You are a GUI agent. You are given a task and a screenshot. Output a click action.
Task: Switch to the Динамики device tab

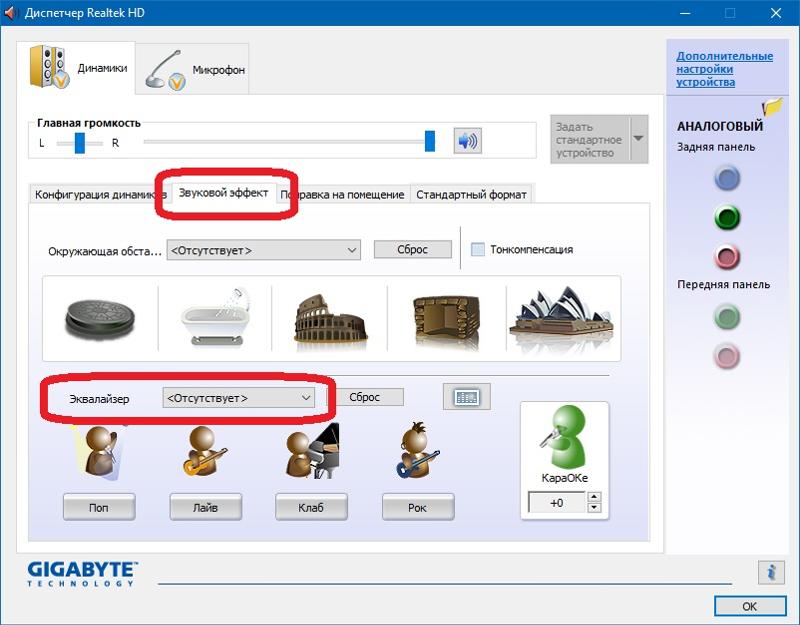click(76, 67)
